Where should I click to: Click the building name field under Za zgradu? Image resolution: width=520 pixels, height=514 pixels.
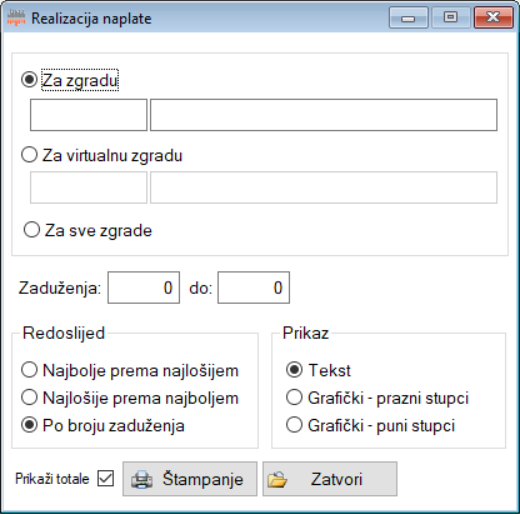click(x=324, y=115)
